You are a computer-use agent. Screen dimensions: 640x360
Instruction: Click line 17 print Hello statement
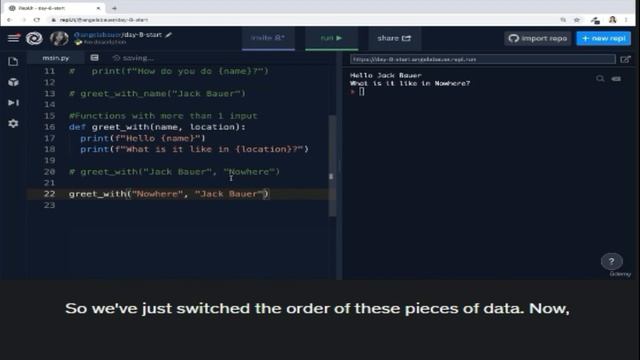pyautogui.click(x=143, y=138)
